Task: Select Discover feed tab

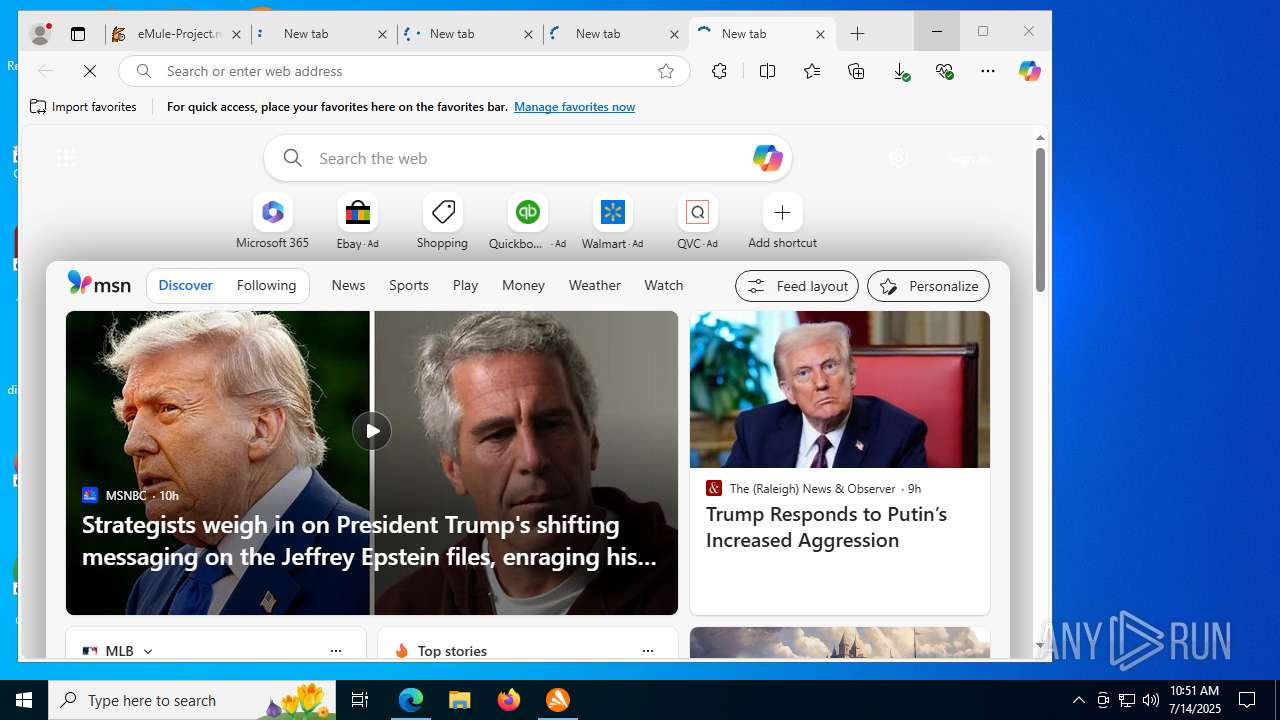Action: [x=185, y=285]
